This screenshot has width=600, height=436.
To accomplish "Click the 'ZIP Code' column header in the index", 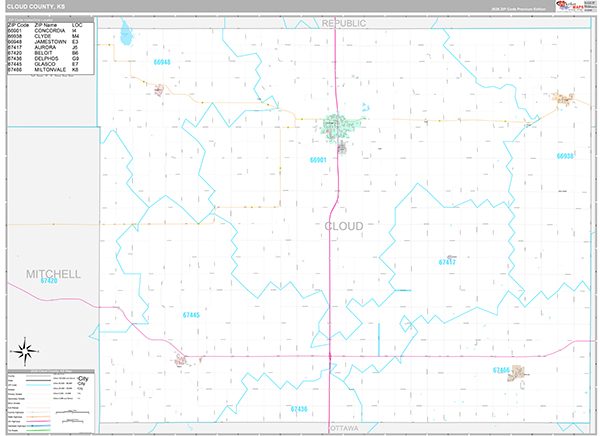I will (18, 25).
